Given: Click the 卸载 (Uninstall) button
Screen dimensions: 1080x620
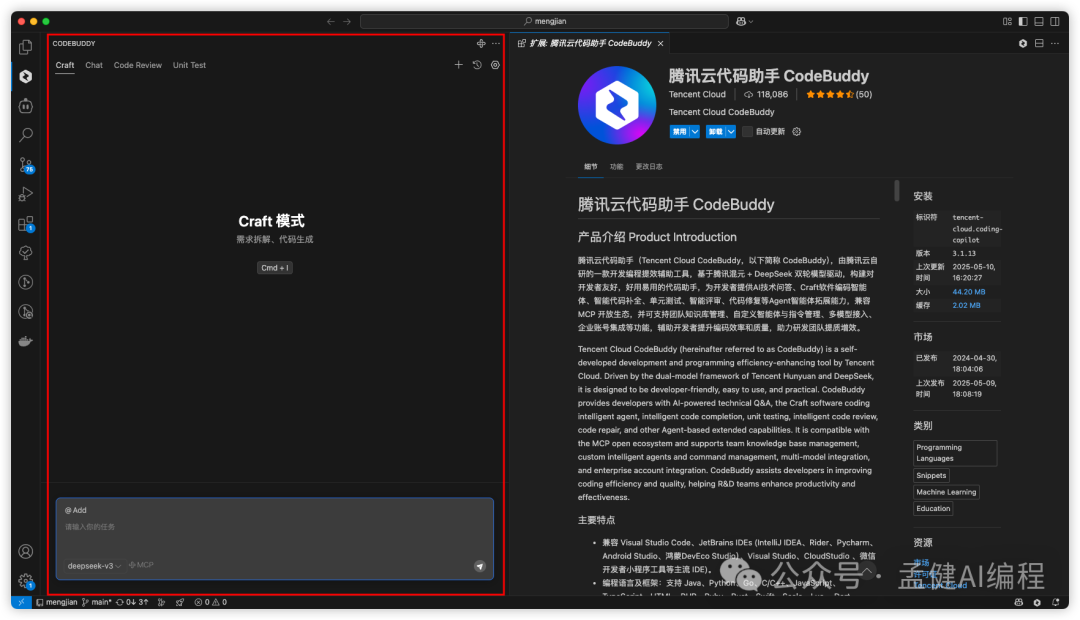Looking at the screenshot, I should pos(716,132).
